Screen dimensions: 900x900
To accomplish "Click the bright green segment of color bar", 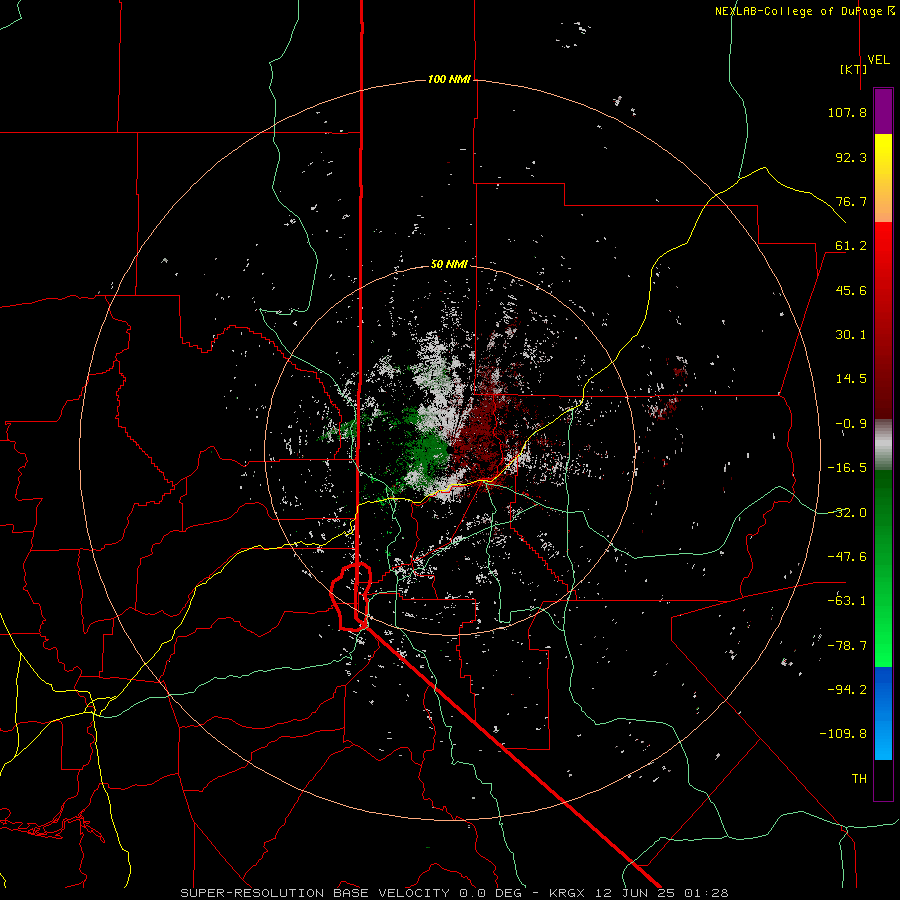I will 883,568.
